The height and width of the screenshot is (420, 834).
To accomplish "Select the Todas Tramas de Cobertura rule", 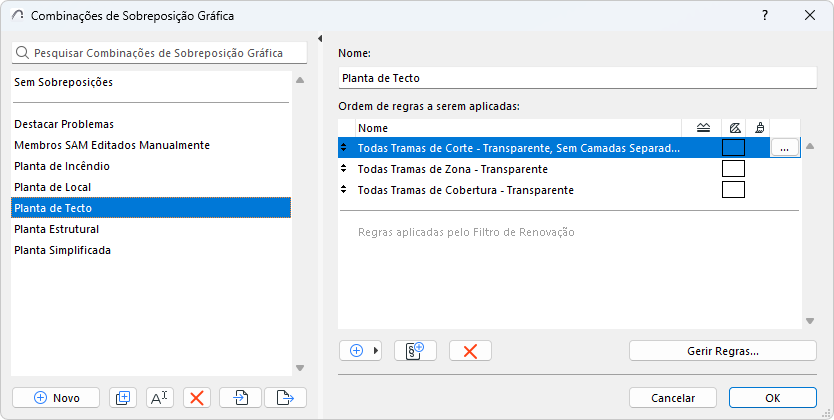I will point(465,190).
